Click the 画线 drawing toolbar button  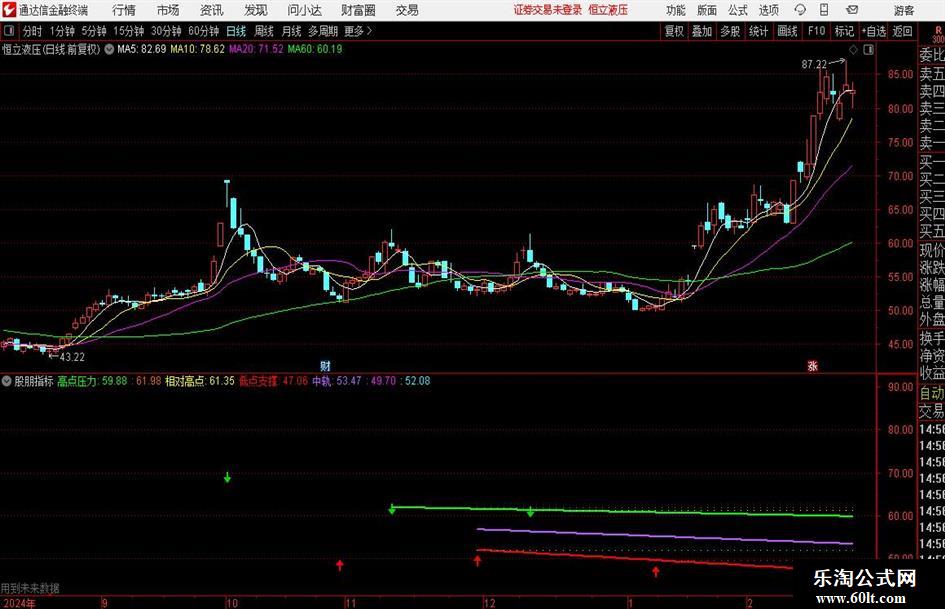click(788, 31)
